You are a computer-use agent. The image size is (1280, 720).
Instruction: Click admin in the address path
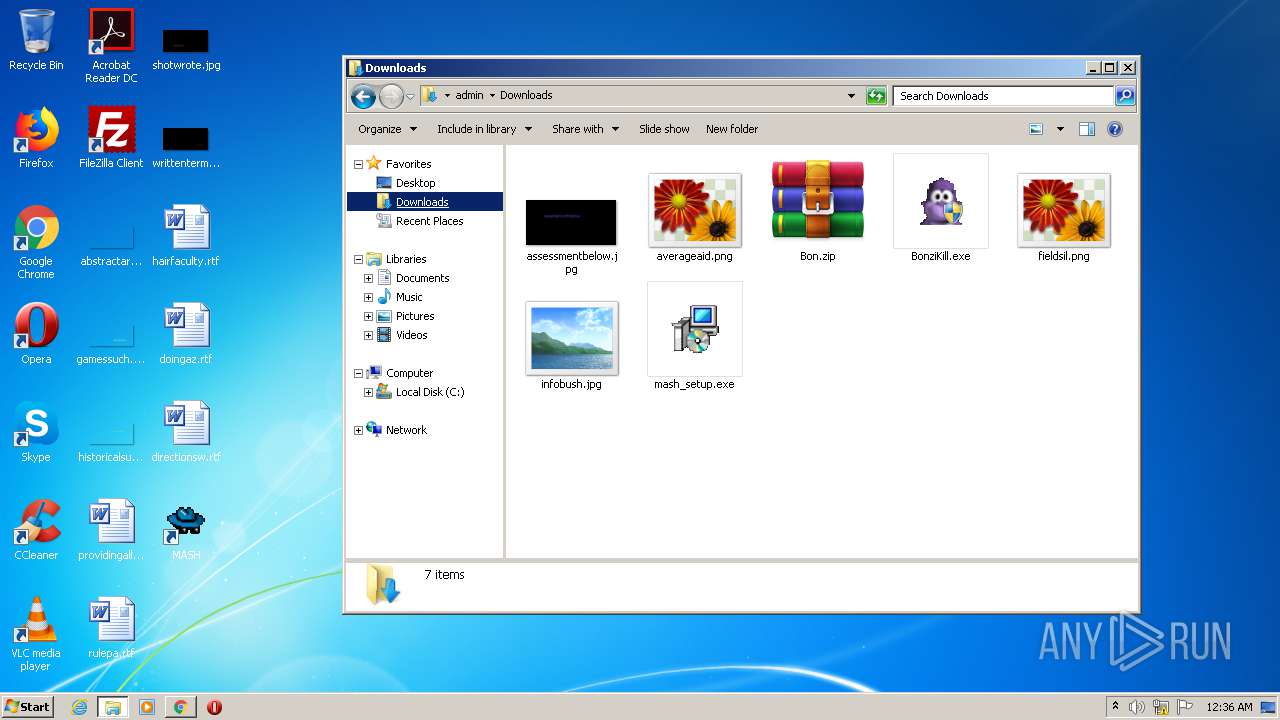coord(469,96)
